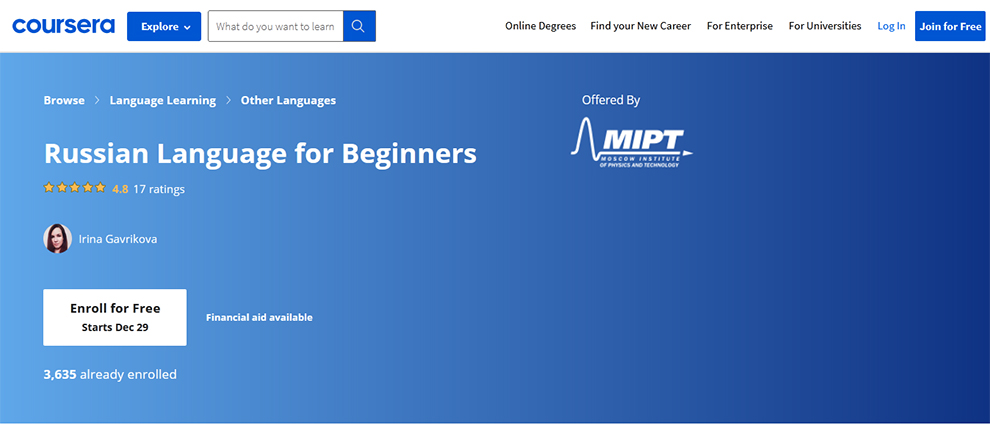Viewport: 990px width, 425px height.
Task: Open Financial aid available link
Action: click(x=259, y=318)
